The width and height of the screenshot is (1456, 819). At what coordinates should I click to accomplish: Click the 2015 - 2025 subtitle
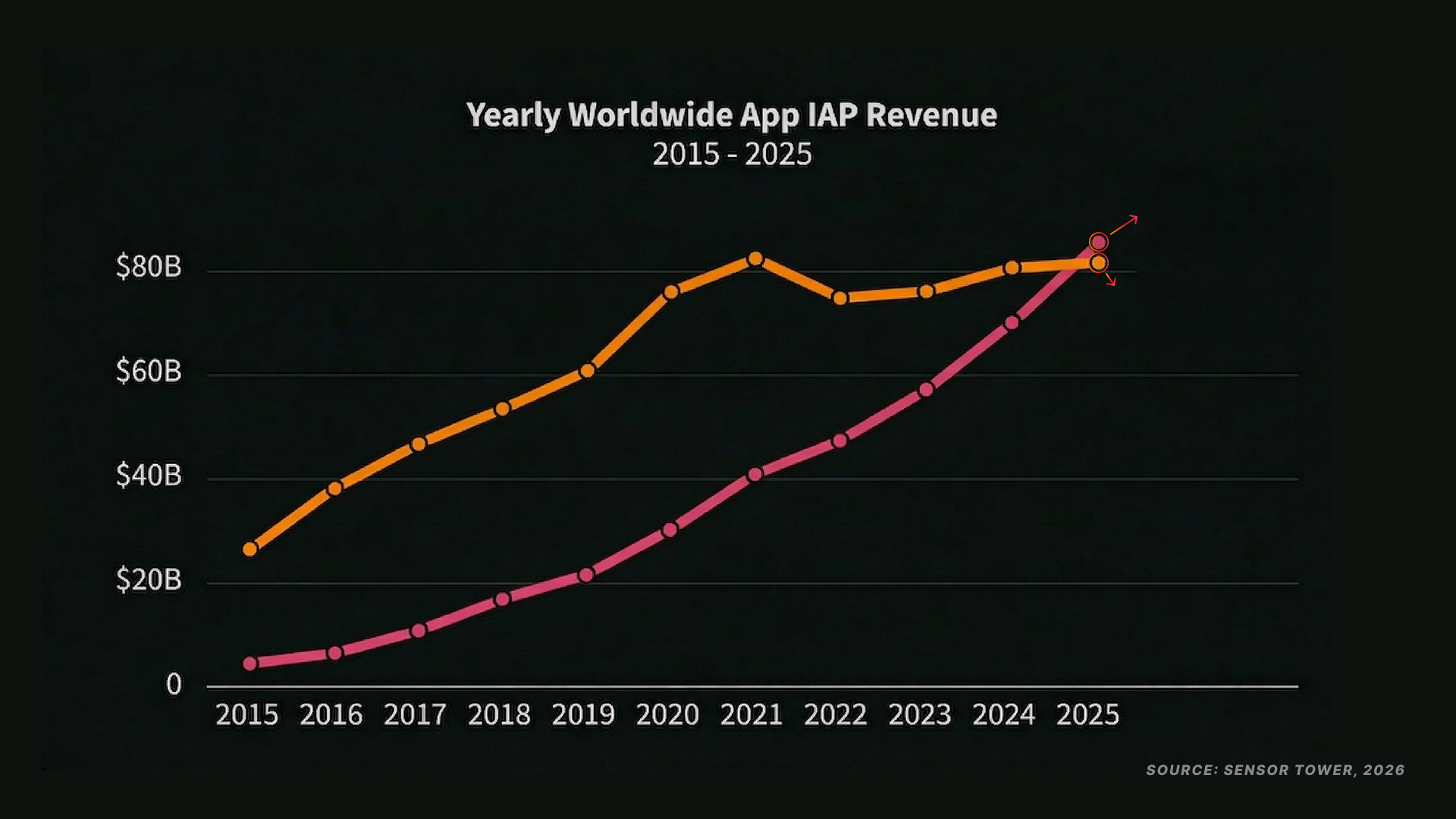tap(732, 155)
